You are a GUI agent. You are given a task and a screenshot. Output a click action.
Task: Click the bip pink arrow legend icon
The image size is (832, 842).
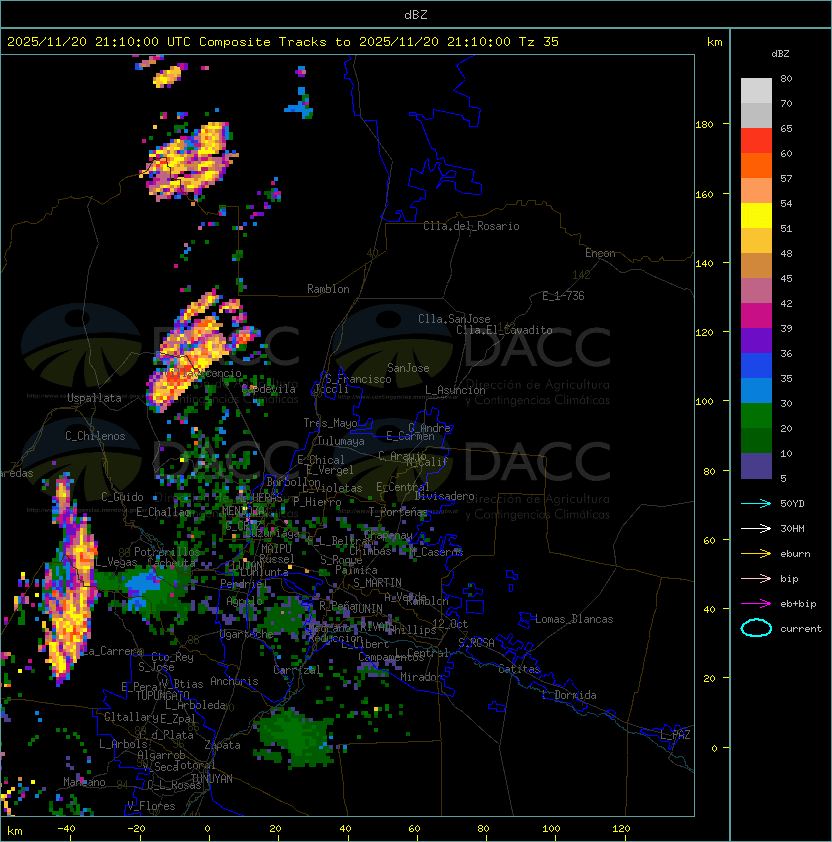(x=756, y=578)
